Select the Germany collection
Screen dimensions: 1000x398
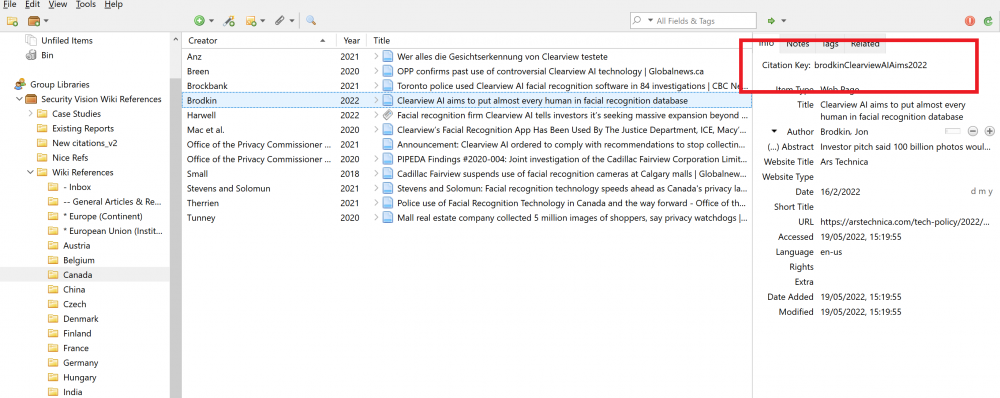pos(81,363)
